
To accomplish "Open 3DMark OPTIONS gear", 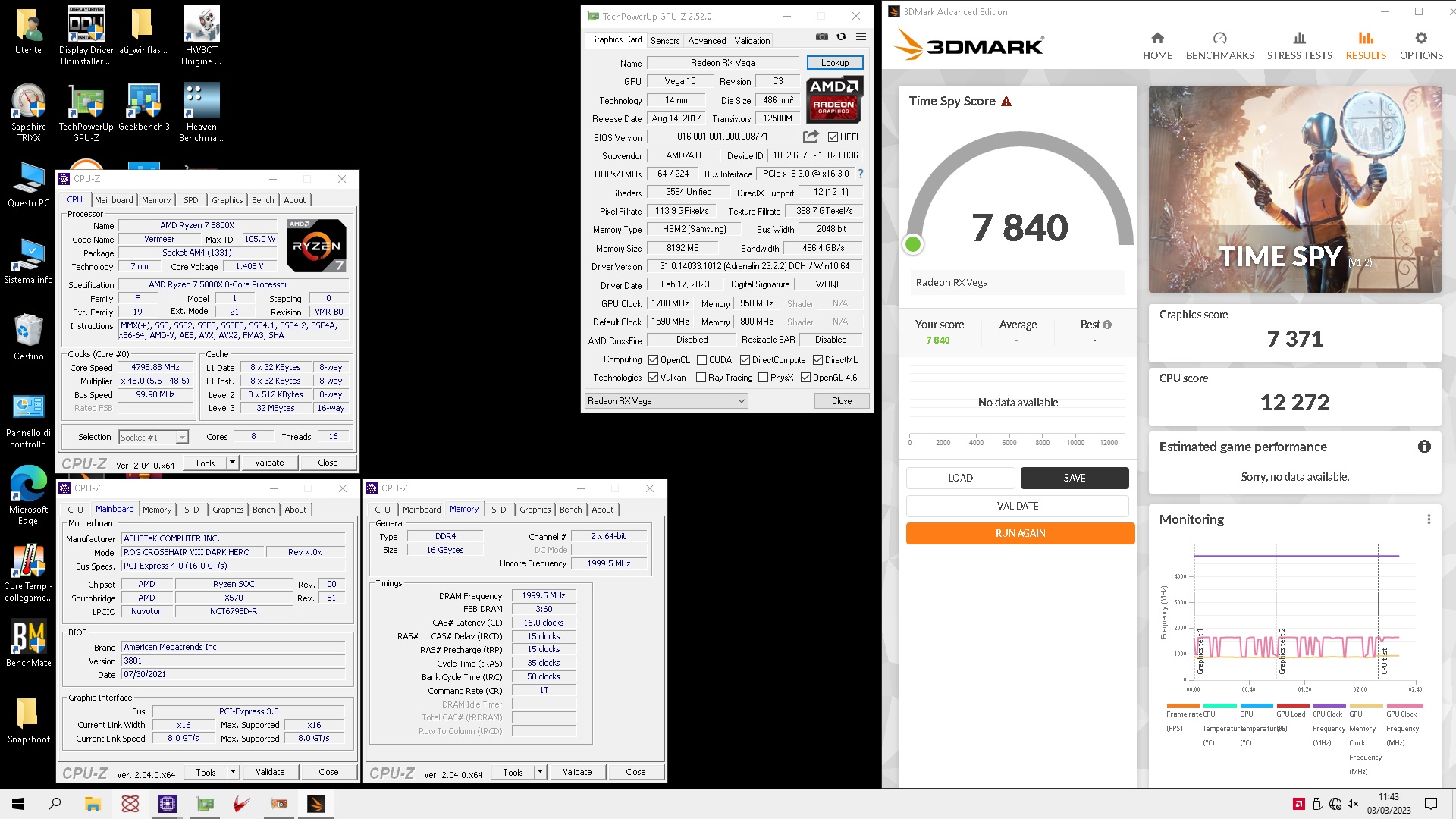I will 1421,45.
